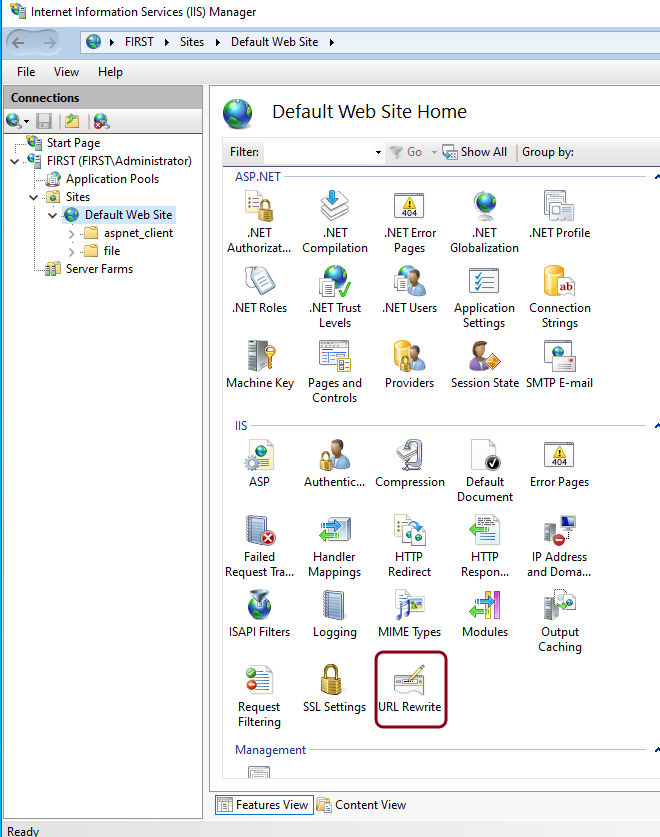Click the Up folder icon in Connections toolbar
Viewport: 660px width, 837px height.
[72, 121]
